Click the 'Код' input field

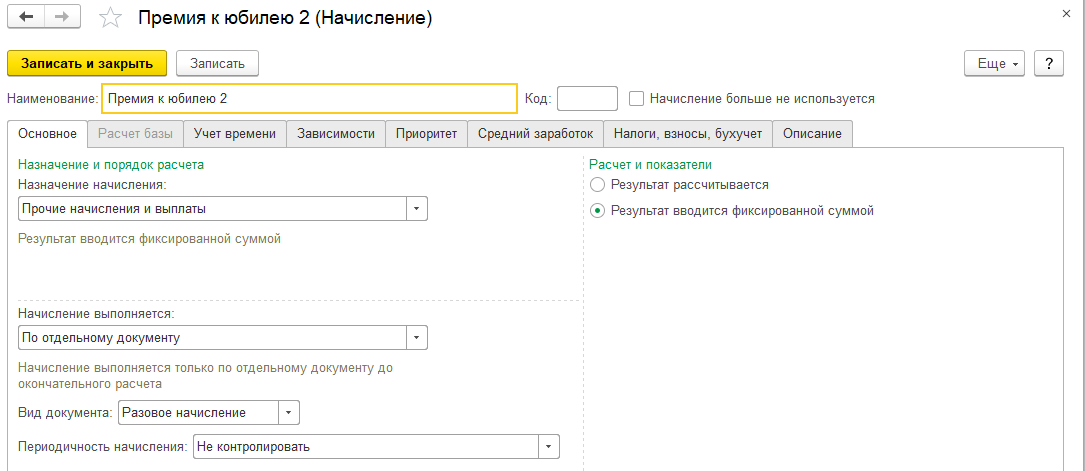point(587,99)
